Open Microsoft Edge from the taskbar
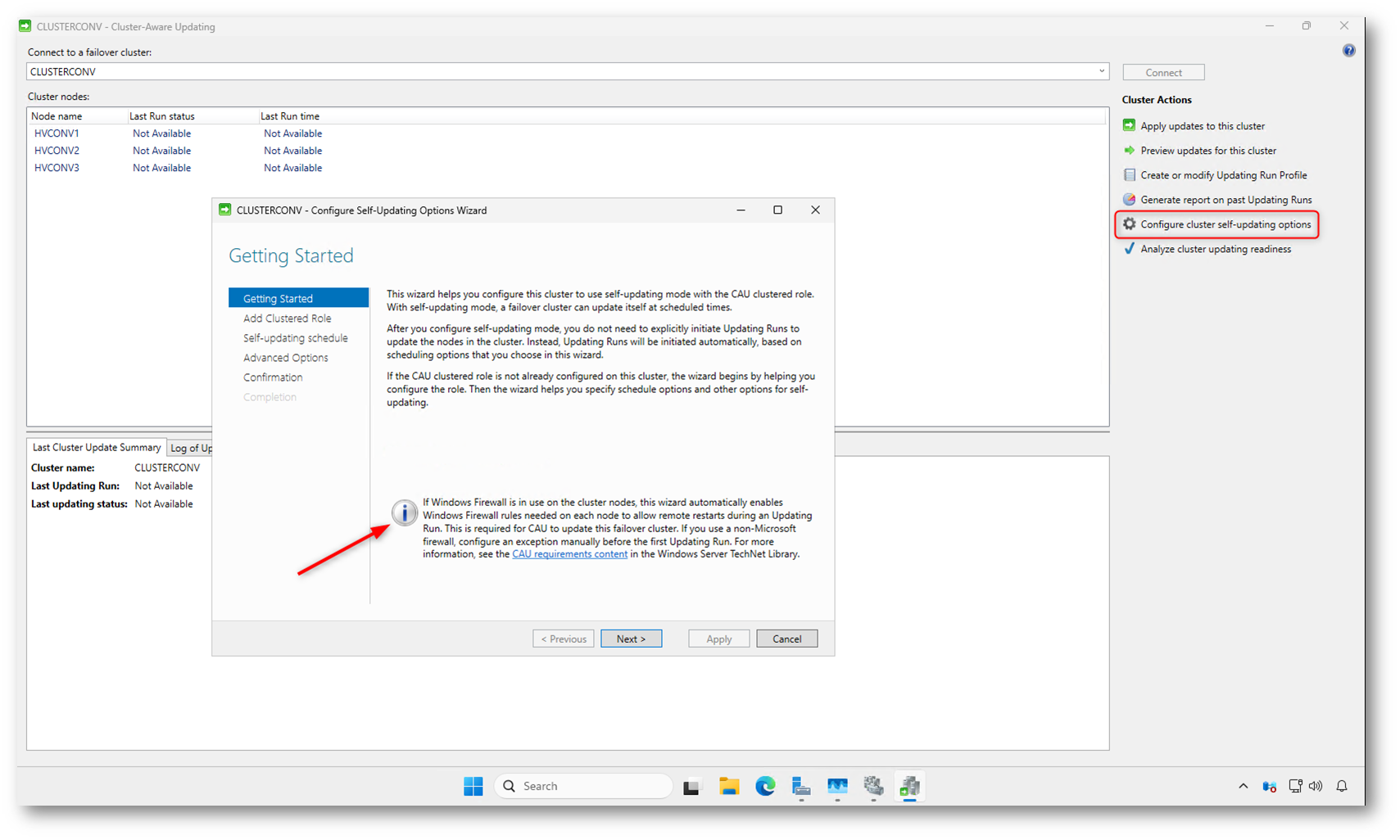1400x840 pixels. click(x=765, y=786)
